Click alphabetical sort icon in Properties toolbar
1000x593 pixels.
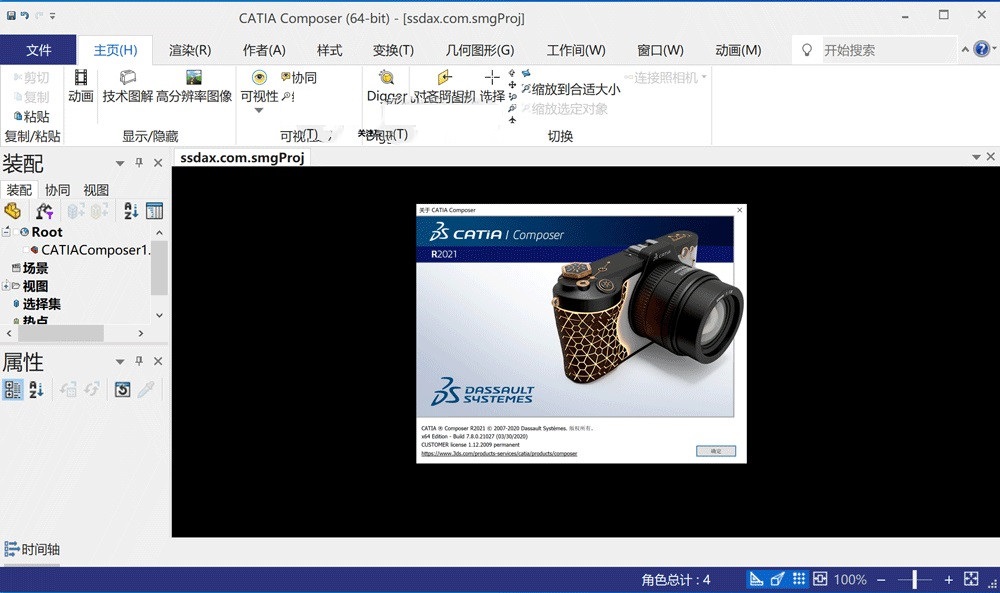click(36, 389)
